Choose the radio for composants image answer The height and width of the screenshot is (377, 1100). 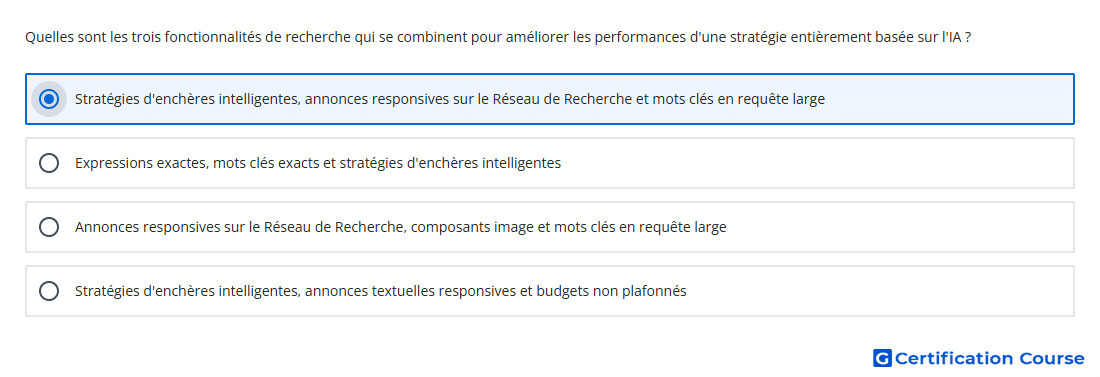49,227
